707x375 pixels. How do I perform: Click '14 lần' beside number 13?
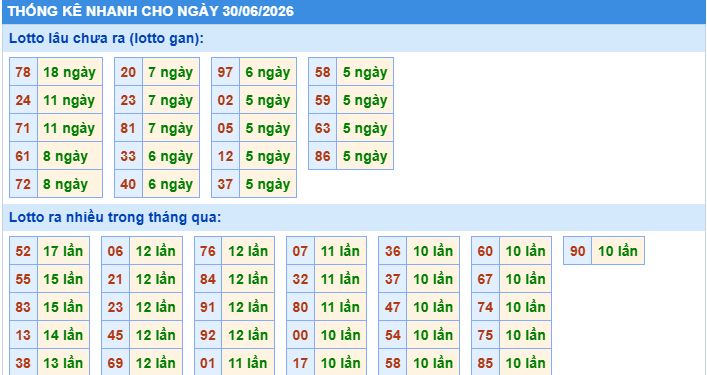point(63,335)
